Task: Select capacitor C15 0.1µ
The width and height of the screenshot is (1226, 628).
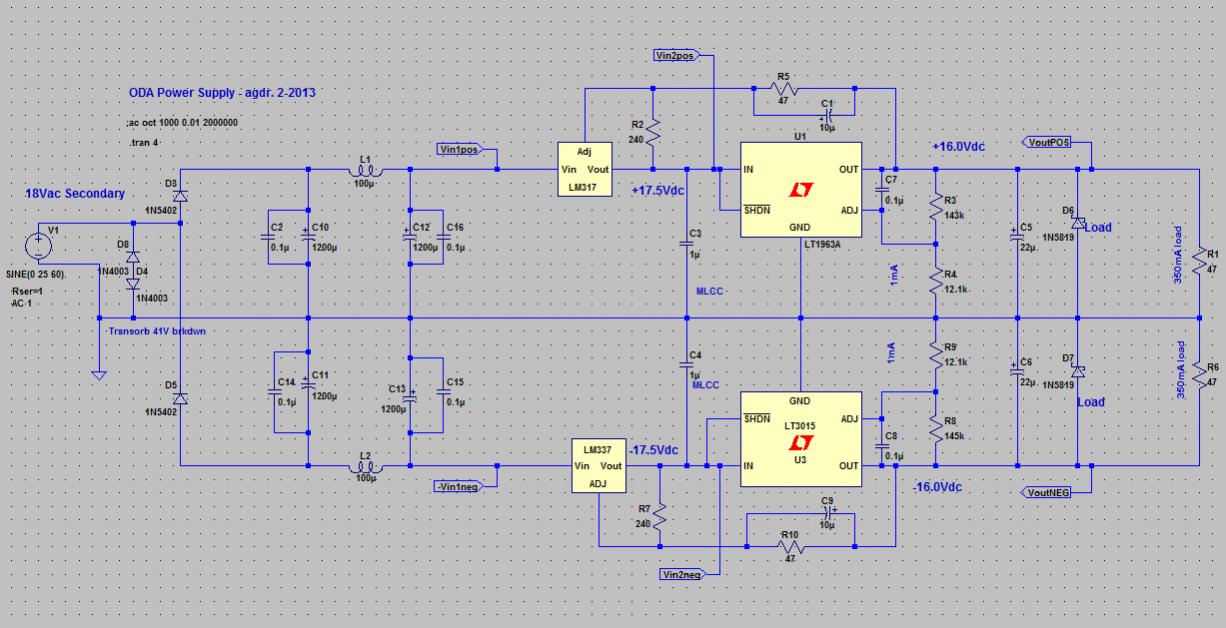Action: pos(442,393)
